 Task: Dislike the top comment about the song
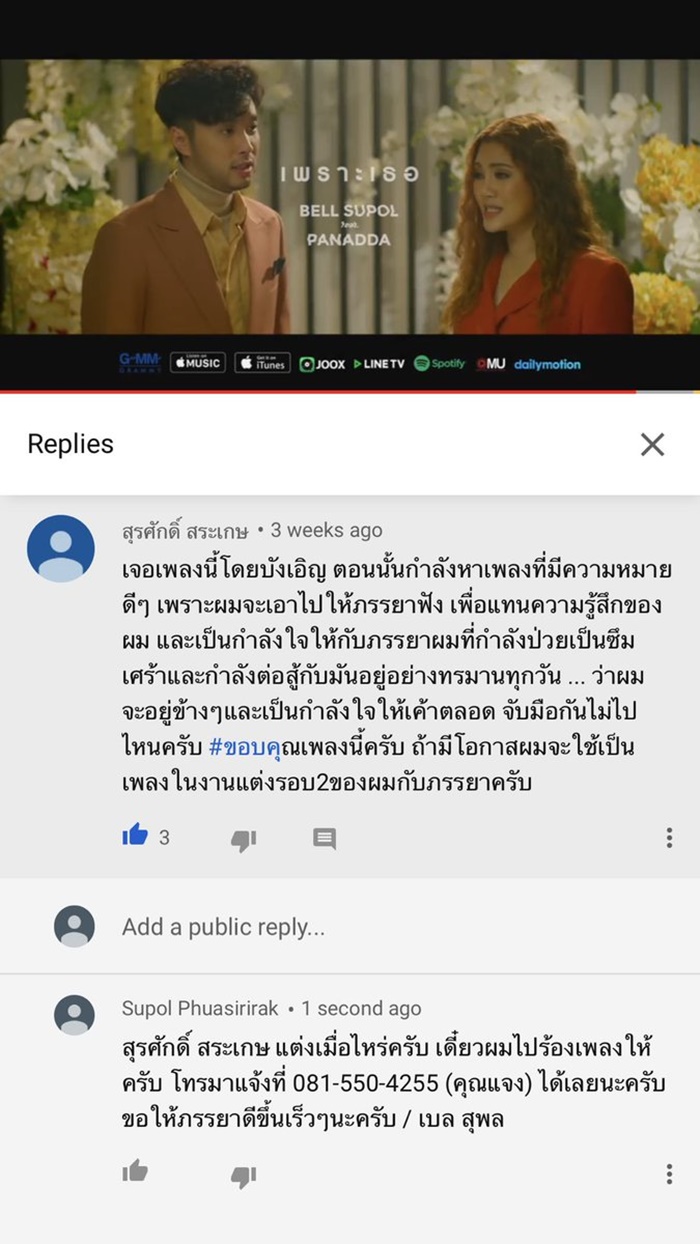pyautogui.click(x=243, y=840)
